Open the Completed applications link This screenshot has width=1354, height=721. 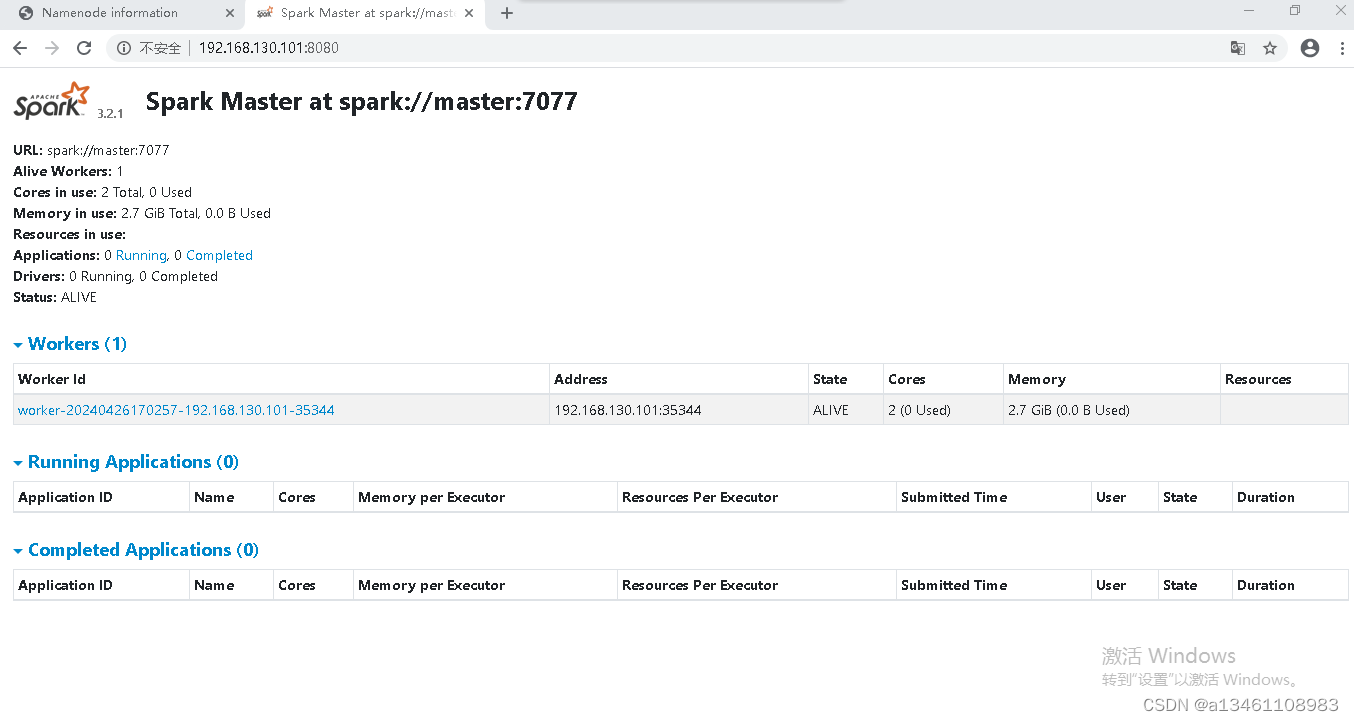coord(219,255)
